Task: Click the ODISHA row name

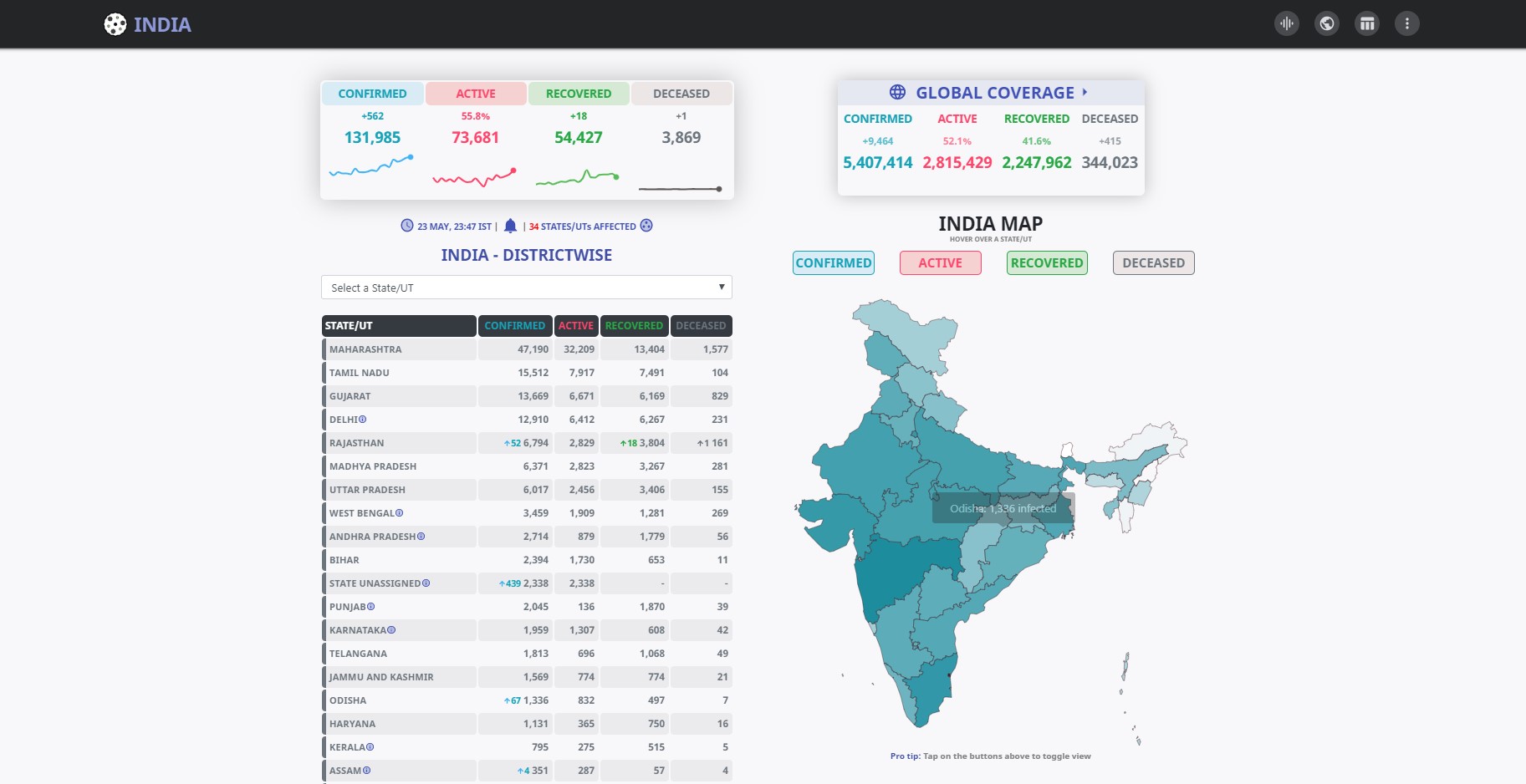Action: 348,700
